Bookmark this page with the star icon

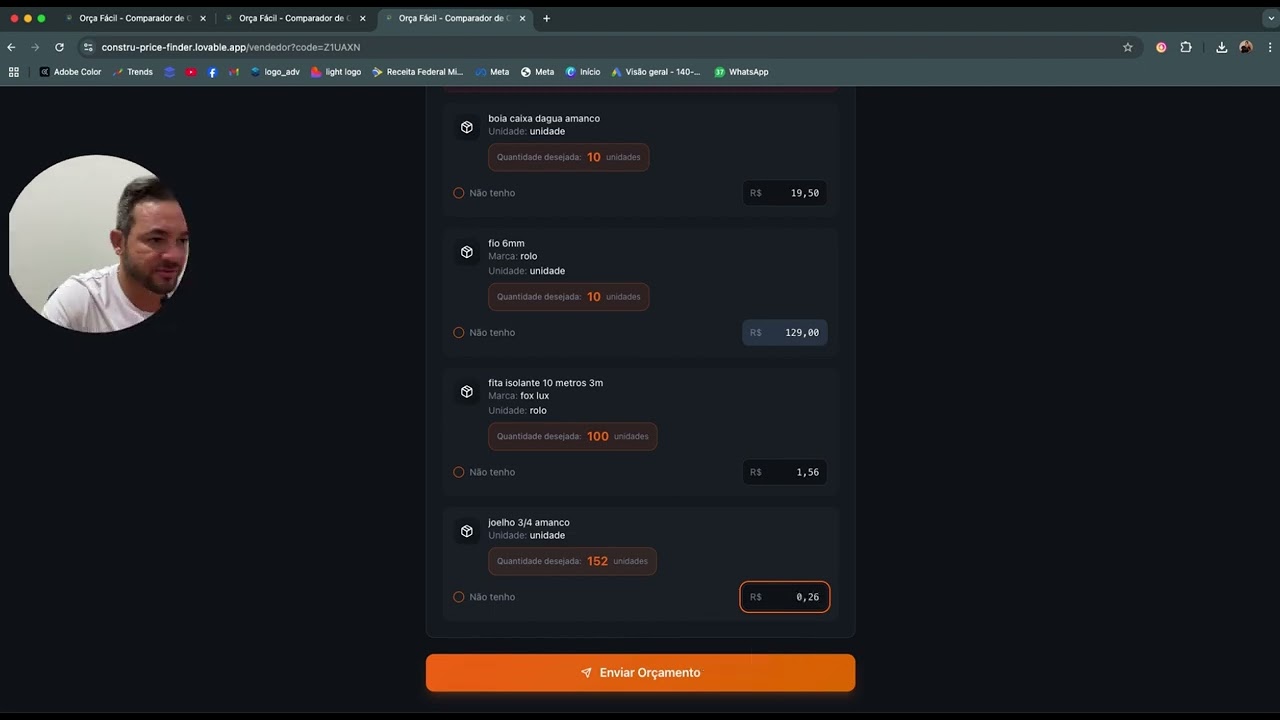pyautogui.click(x=1128, y=47)
